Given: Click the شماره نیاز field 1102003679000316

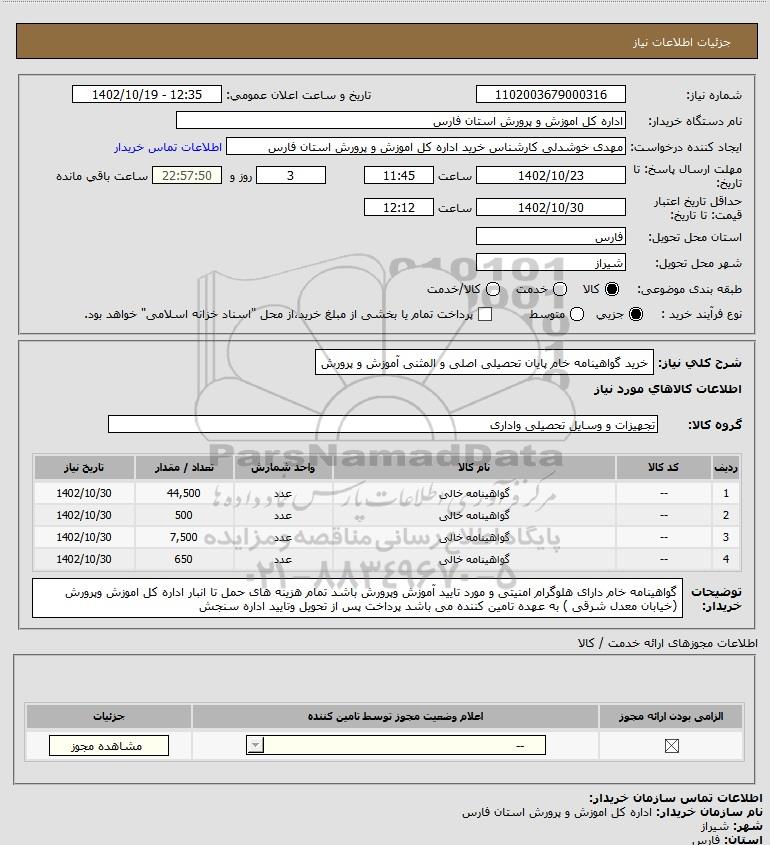Looking at the screenshot, I should 551,94.
